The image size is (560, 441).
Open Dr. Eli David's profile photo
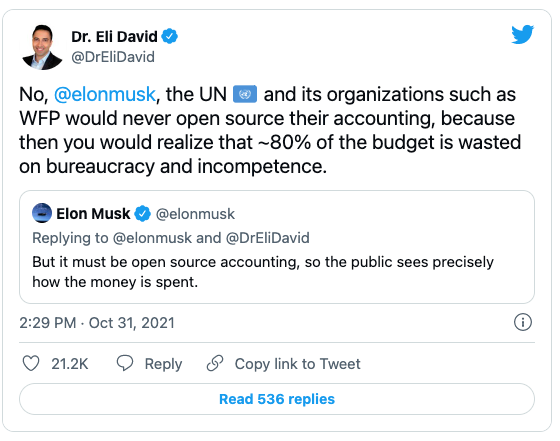(42, 47)
